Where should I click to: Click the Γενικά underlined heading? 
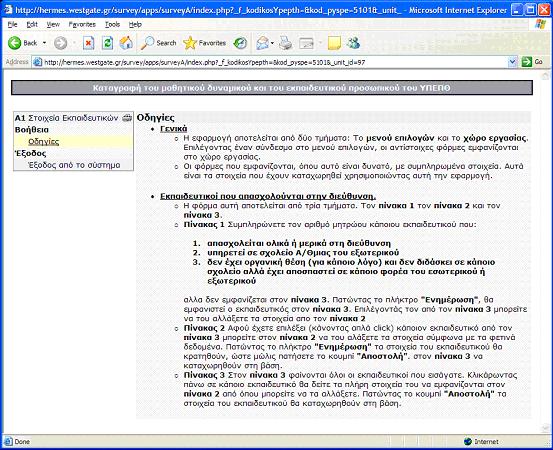coord(174,129)
